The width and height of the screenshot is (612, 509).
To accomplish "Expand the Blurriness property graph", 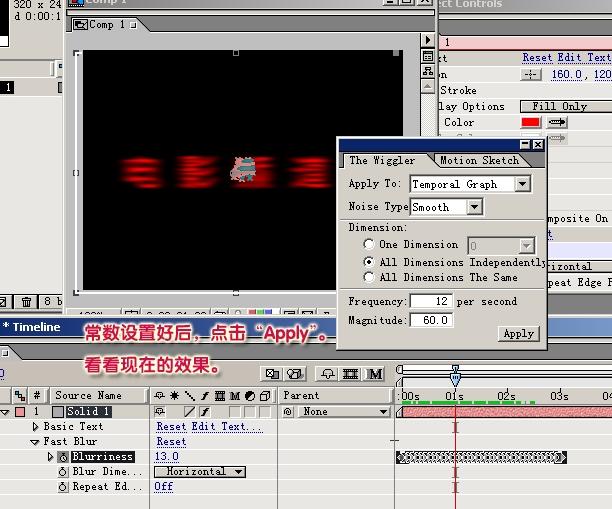I will [50, 456].
